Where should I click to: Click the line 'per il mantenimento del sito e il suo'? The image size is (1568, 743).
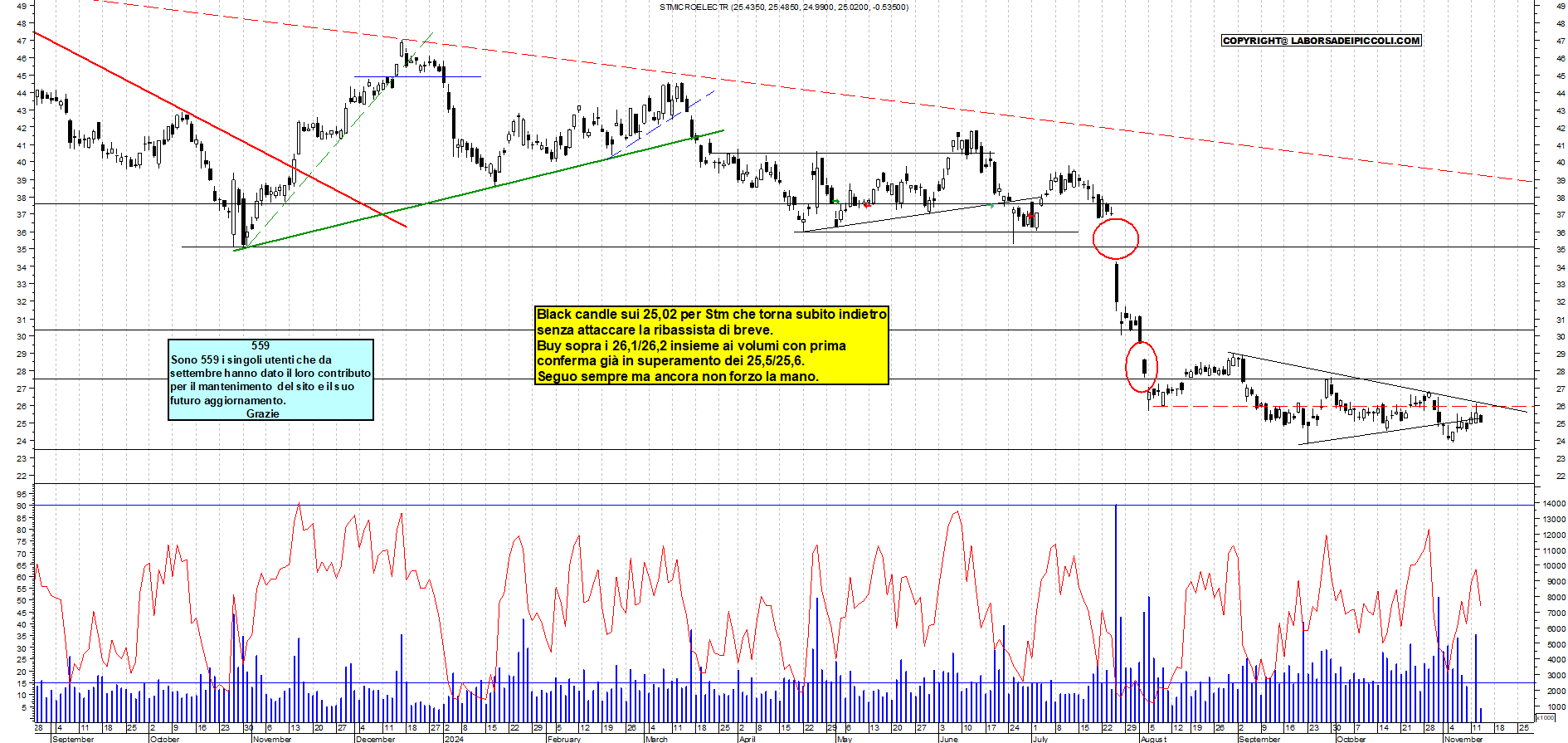262,386
